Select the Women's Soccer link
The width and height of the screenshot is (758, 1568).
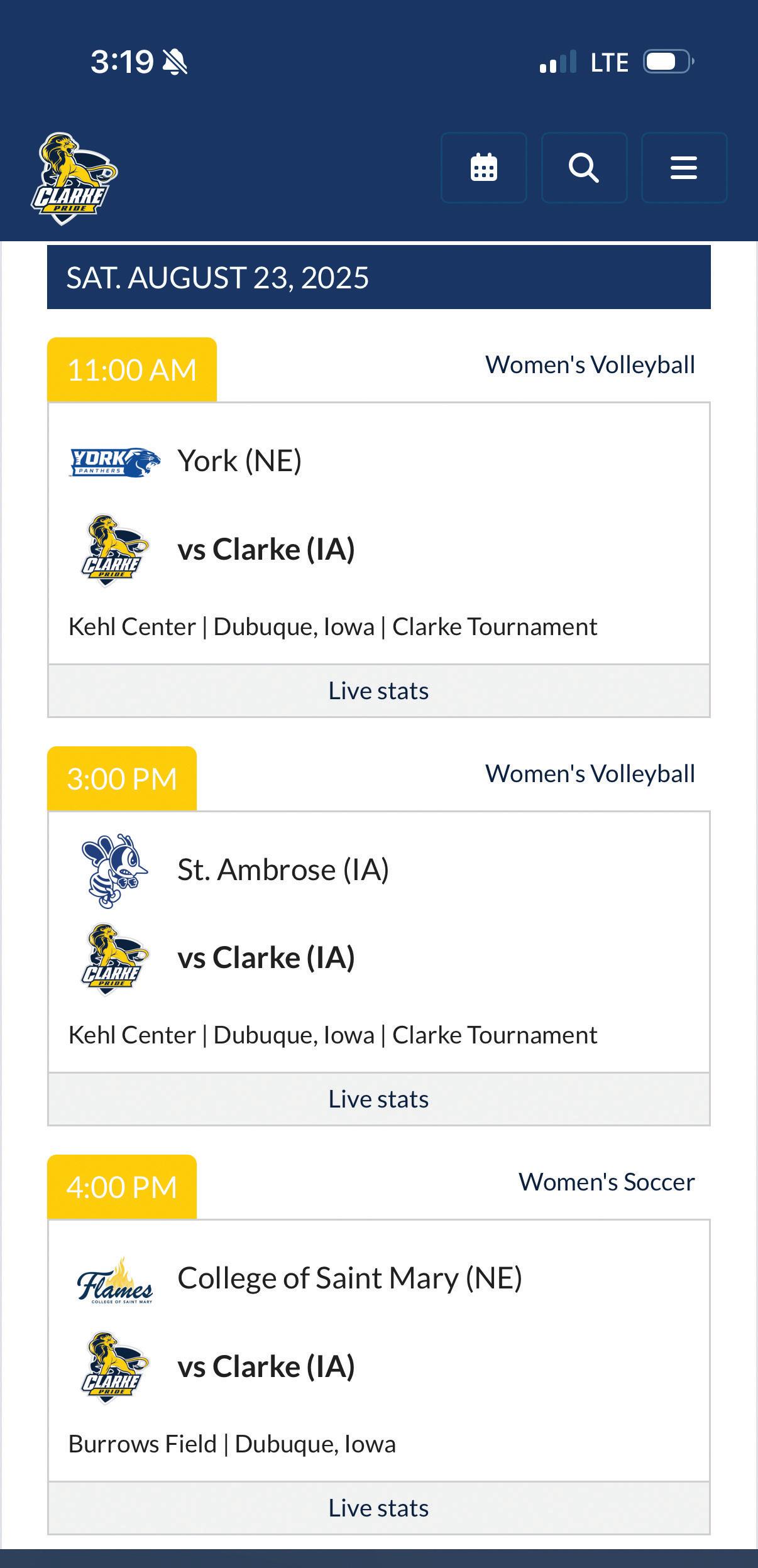607,1182
